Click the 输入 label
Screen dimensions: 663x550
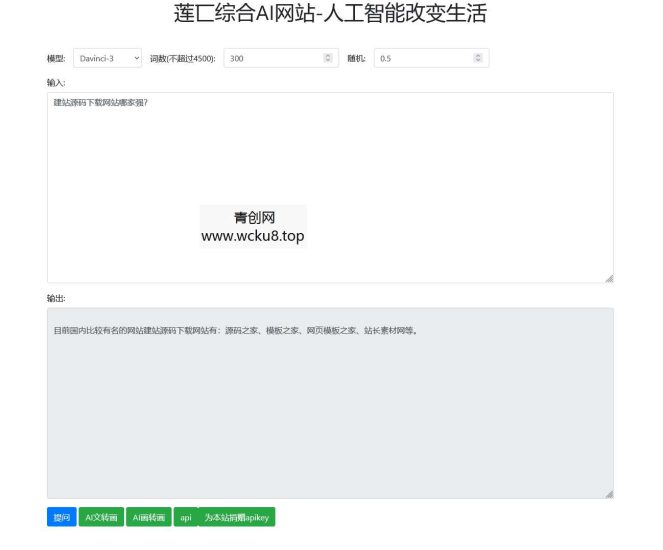(56, 82)
